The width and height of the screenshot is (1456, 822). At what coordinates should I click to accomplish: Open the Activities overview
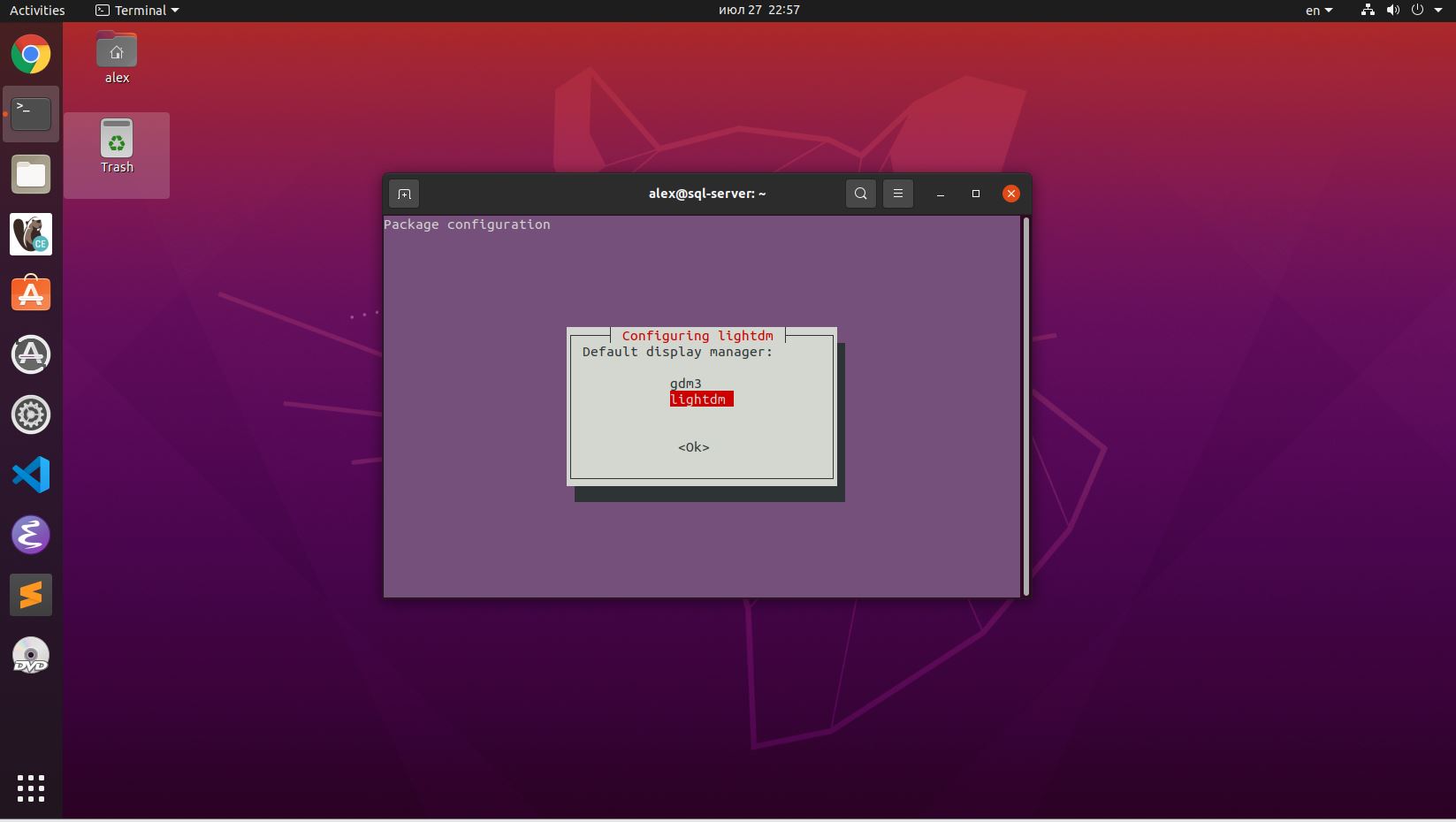37,11
